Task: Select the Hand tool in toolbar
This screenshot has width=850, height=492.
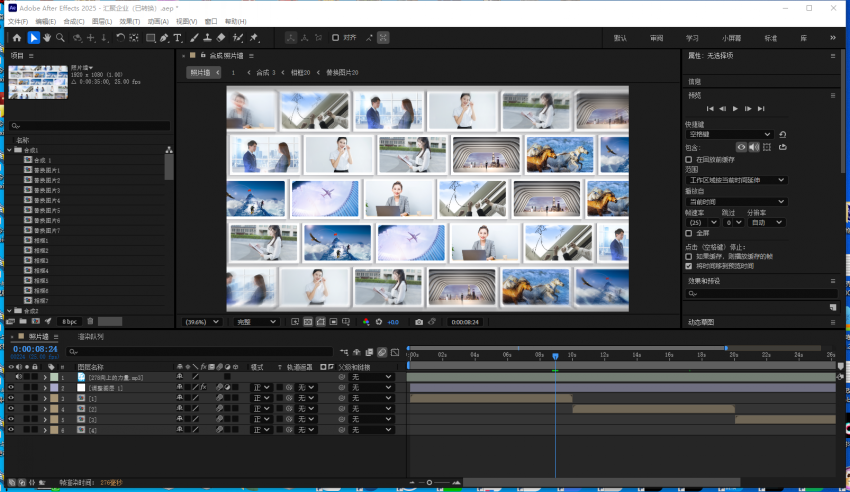Action: click(47, 38)
